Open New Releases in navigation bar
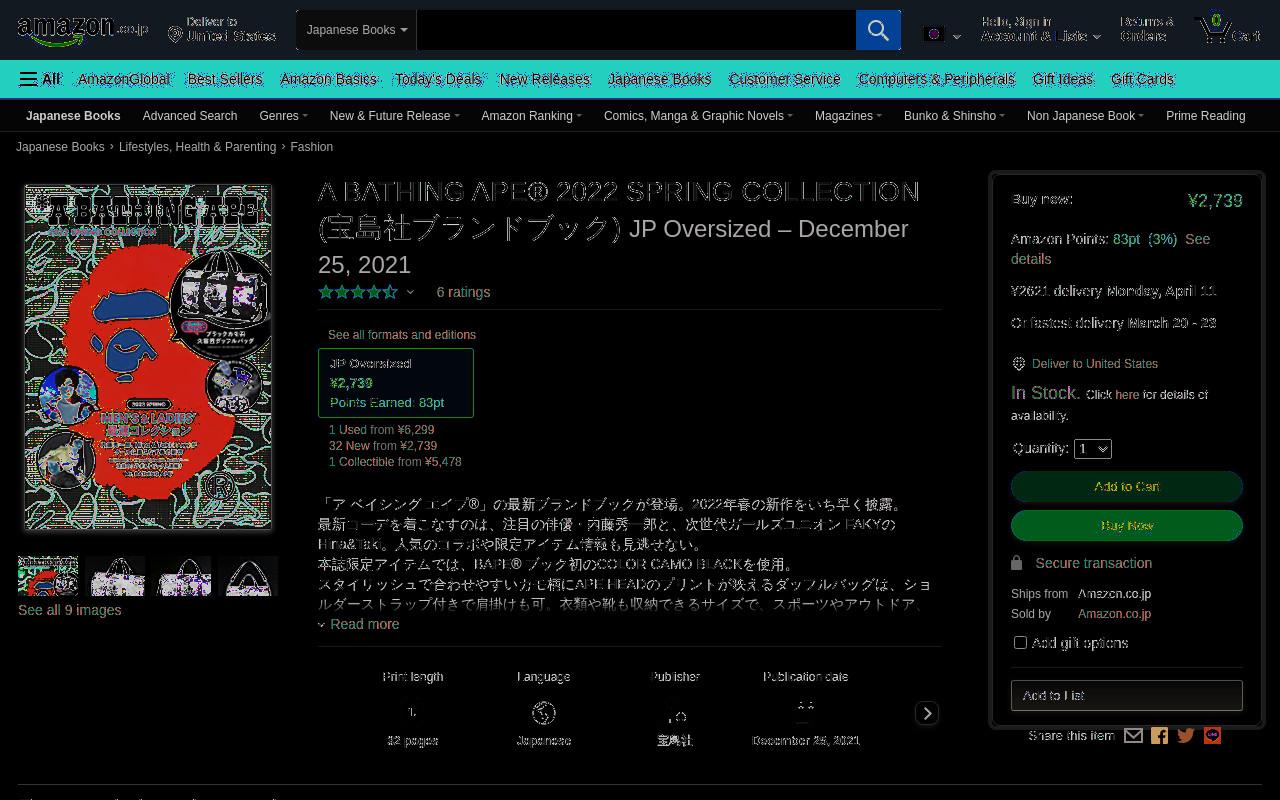Image resolution: width=1280 pixels, height=800 pixels. tap(545, 79)
